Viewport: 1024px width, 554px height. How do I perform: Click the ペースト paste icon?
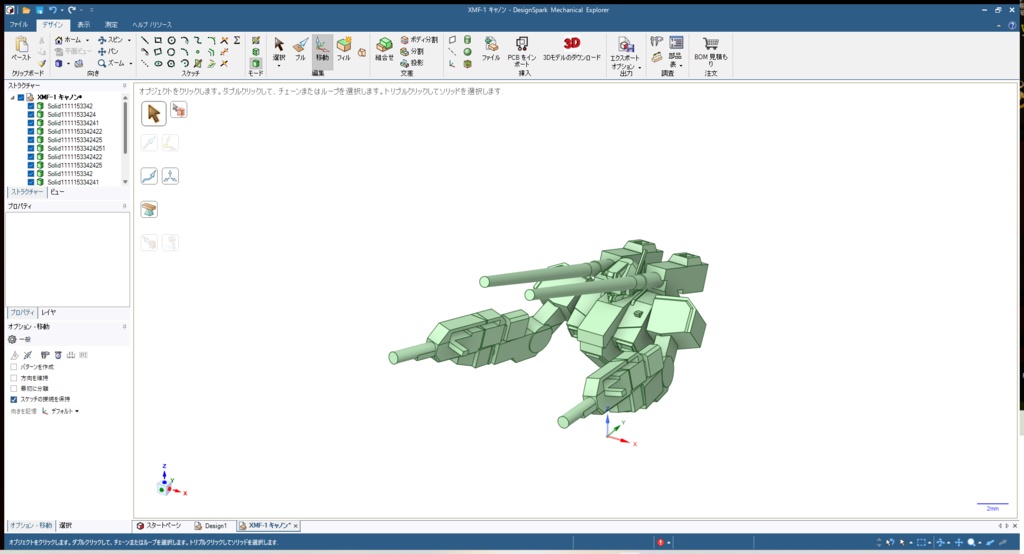point(22,49)
